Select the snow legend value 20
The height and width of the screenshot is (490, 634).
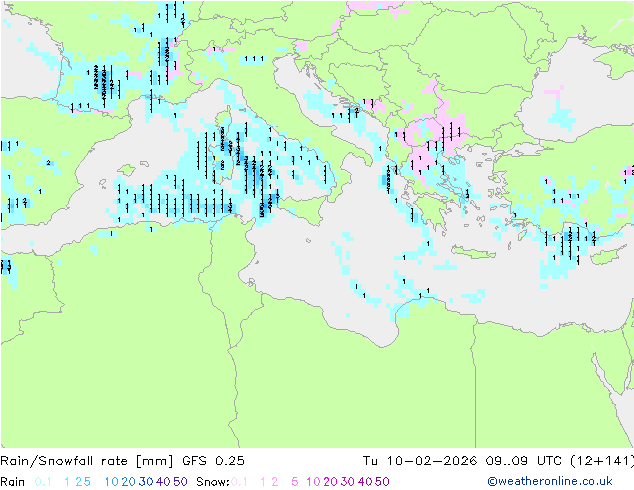(330, 482)
